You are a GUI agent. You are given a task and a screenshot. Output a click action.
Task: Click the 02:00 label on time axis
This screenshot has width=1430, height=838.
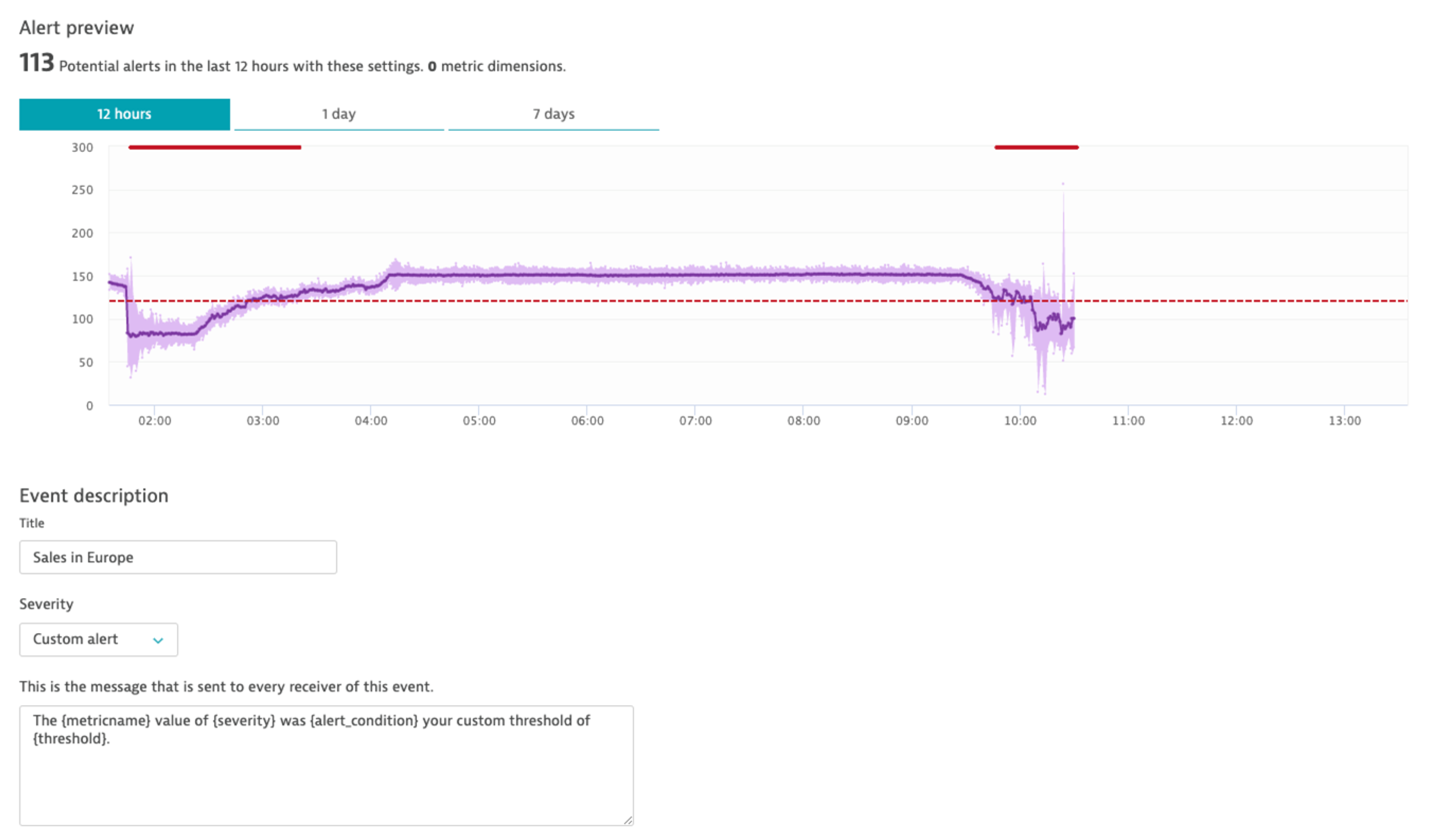coord(154,421)
